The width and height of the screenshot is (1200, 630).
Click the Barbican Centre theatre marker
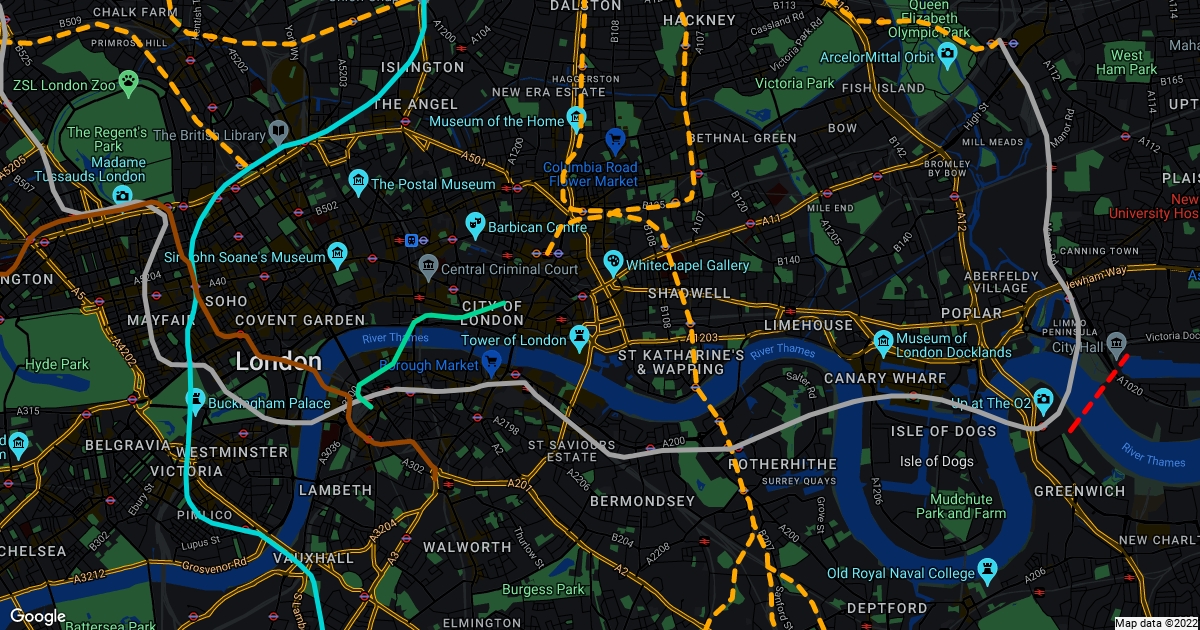point(476,224)
